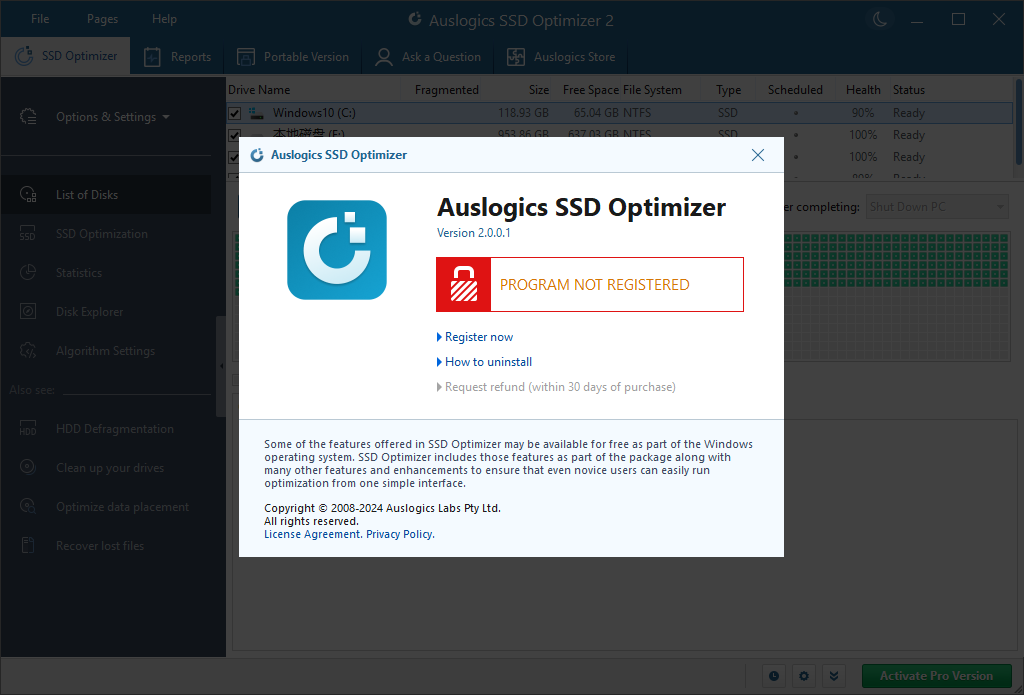Click the Disk Explorer sidebar icon
The height and width of the screenshot is (695, 1024).
[x=28, y=312]
